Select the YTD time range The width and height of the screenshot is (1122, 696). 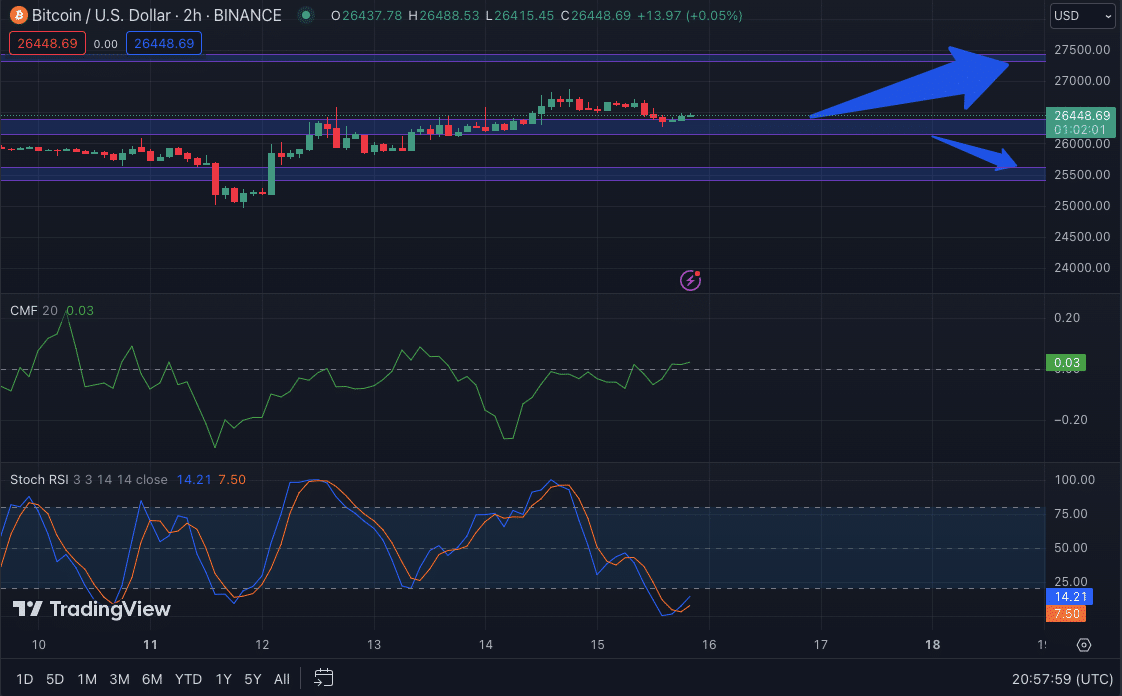[x=189, y=679]
